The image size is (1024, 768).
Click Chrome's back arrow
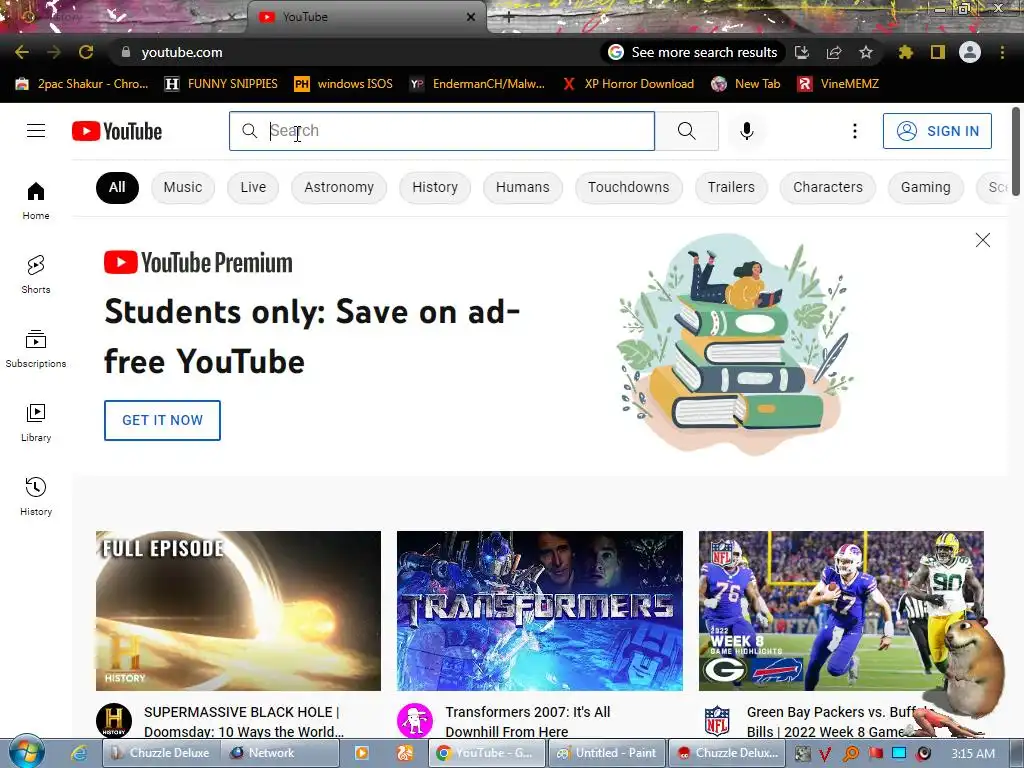22,52
